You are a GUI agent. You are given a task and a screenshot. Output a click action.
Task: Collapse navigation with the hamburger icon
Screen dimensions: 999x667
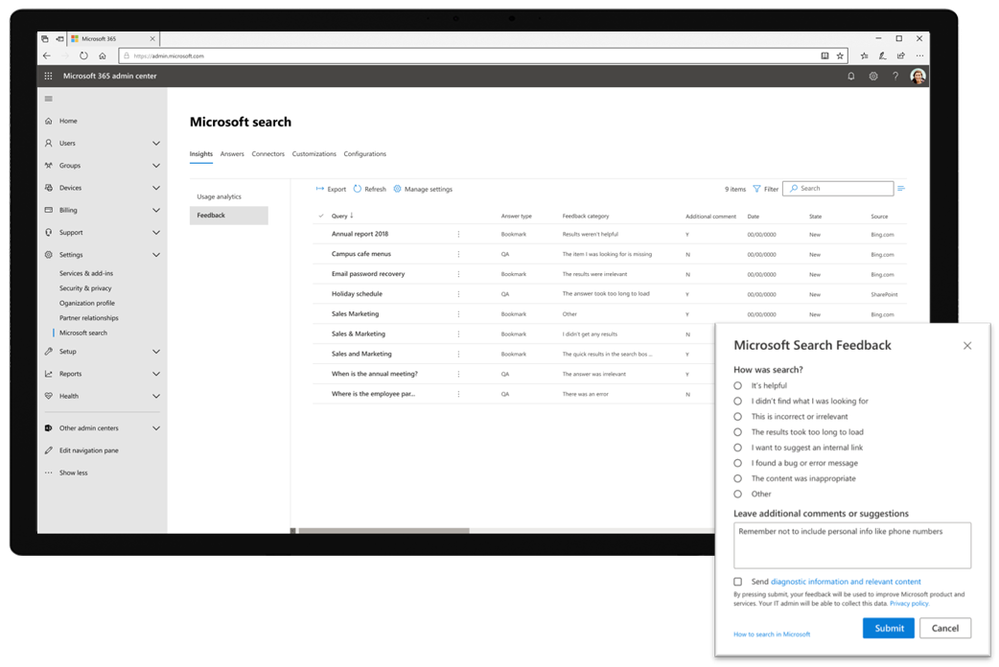48,99
